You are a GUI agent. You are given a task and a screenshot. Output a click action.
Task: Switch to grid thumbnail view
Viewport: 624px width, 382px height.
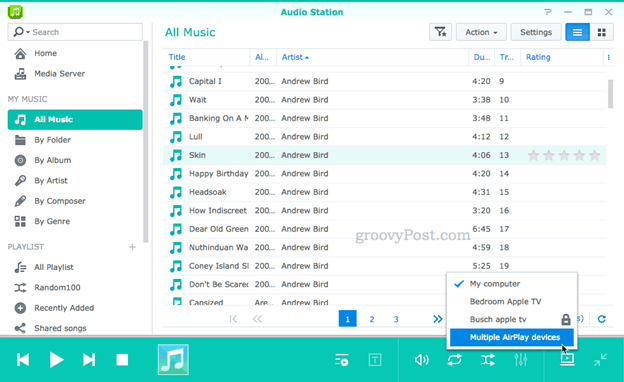(602, 32)
